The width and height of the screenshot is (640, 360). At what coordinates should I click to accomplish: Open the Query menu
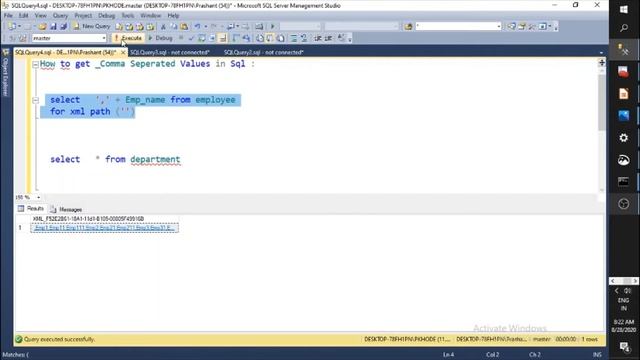[60, 16]
